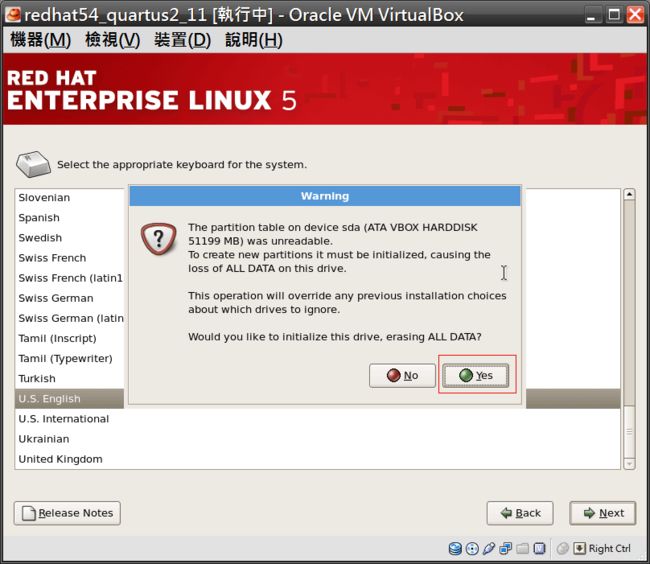The image size is (650, 564).
Task: Click the Next button
Action: 602,513
